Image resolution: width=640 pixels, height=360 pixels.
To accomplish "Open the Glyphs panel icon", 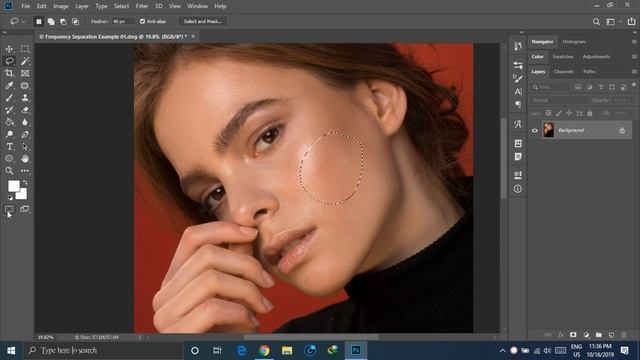I will coord(518,124).
